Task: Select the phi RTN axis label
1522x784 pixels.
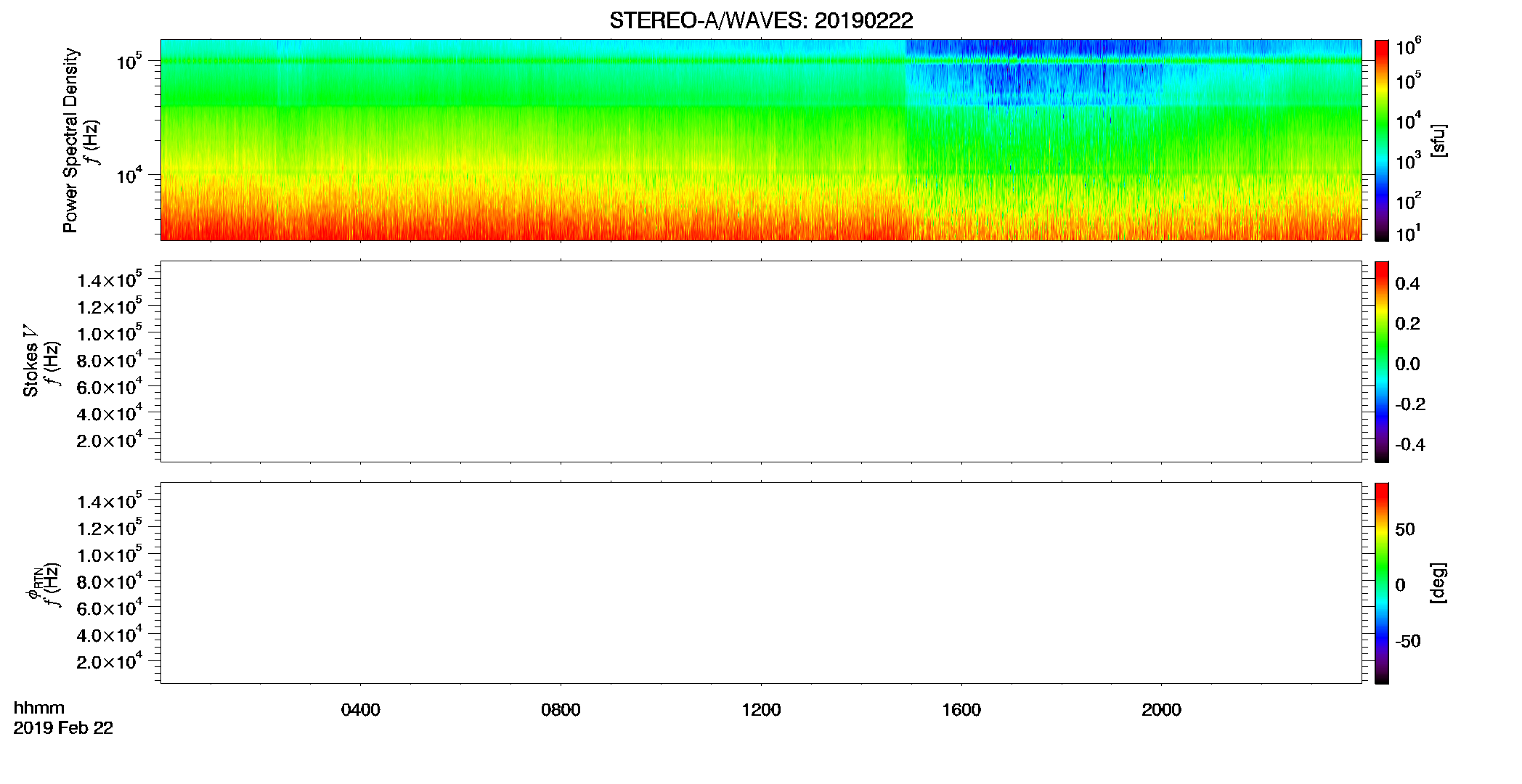Action: click(x=33, y=584)
